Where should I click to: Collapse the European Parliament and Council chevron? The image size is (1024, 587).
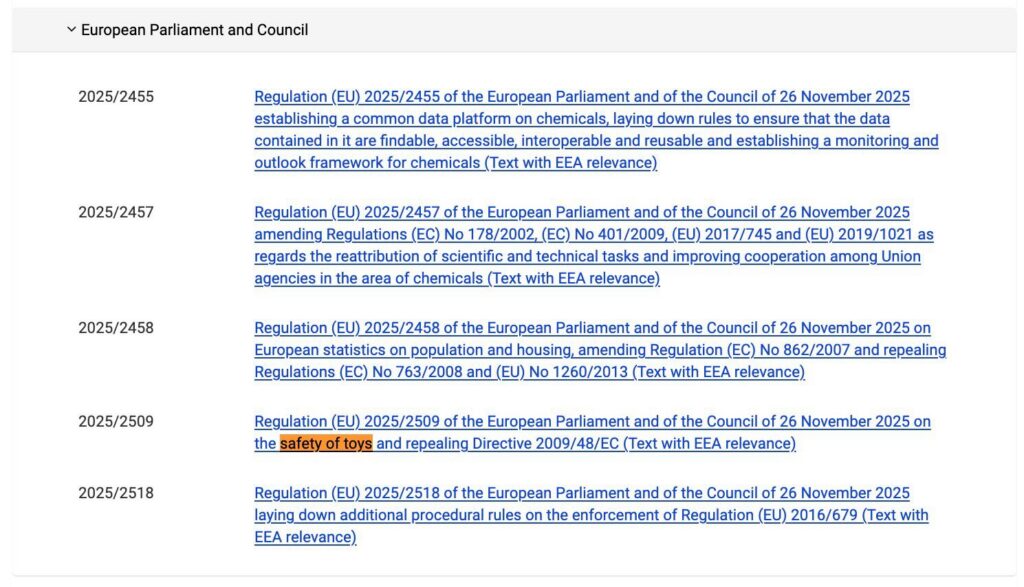click(71, 30)
